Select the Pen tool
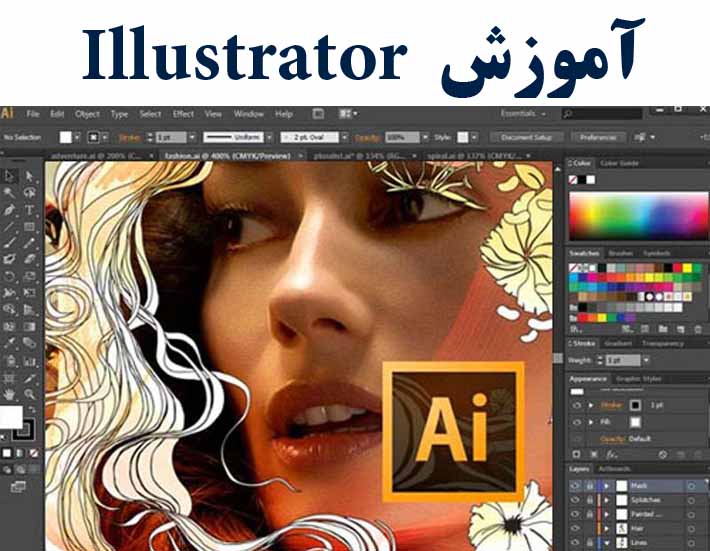The height and width of the screenshot is (551, 710). [10, 210]
